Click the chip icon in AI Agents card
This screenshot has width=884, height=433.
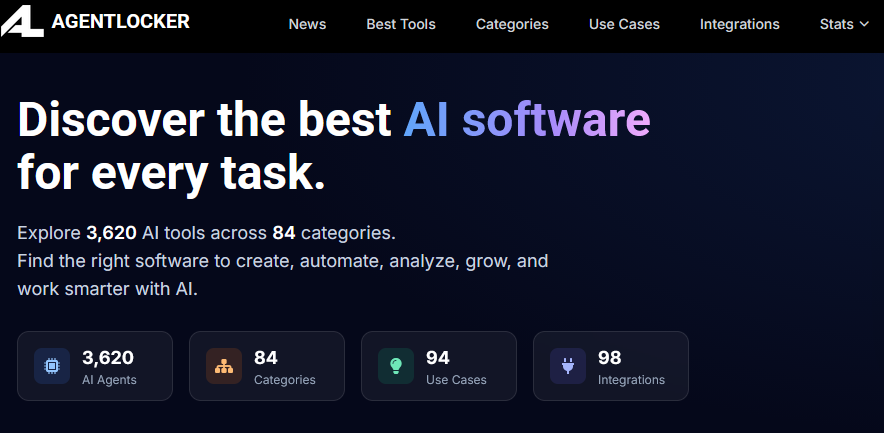pyautogui.click(x=52, y=366)
